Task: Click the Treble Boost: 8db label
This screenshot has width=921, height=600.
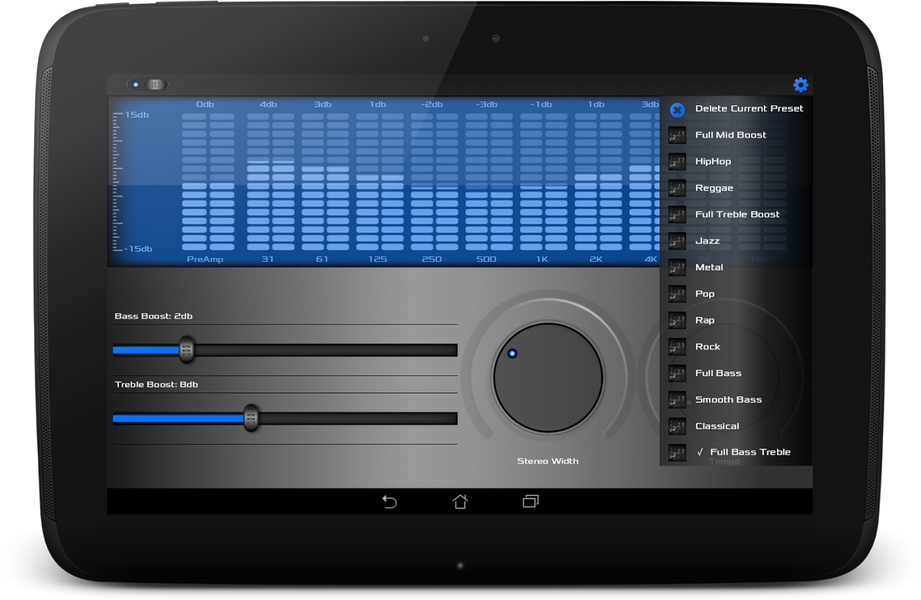Action: [156, 384]
